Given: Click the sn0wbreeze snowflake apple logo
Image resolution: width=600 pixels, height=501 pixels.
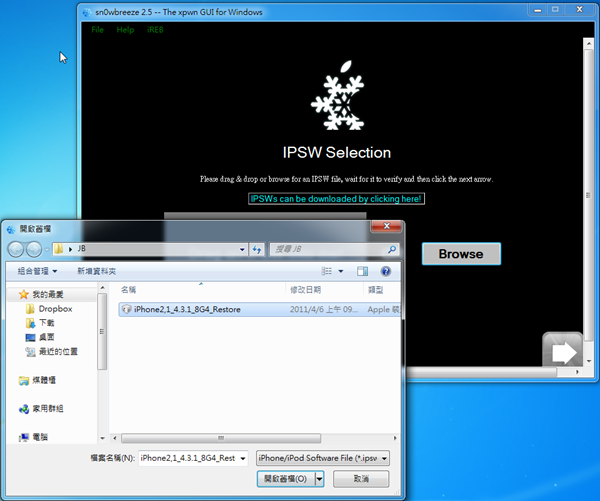Looking at the screenshot, I should 338,95.
